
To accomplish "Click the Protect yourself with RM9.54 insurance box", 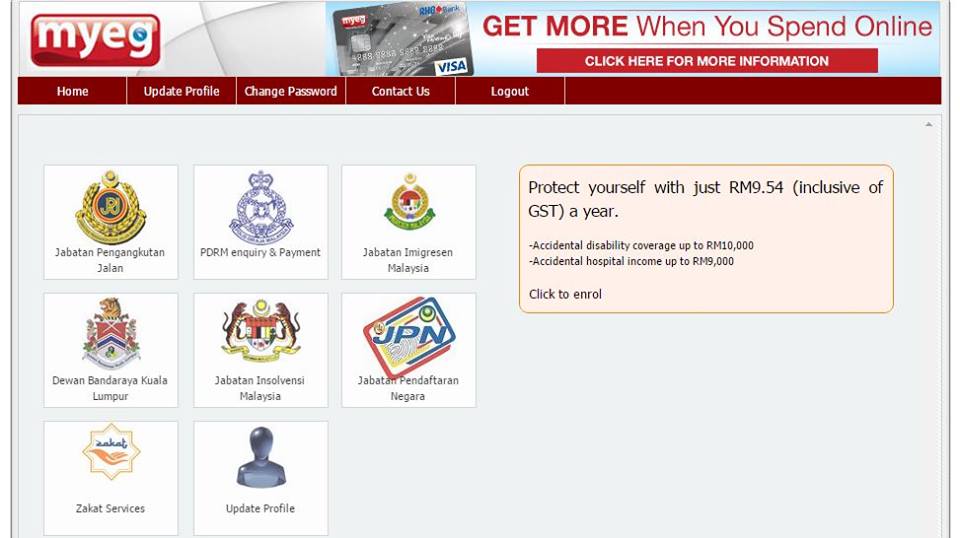I will point(706,239).
